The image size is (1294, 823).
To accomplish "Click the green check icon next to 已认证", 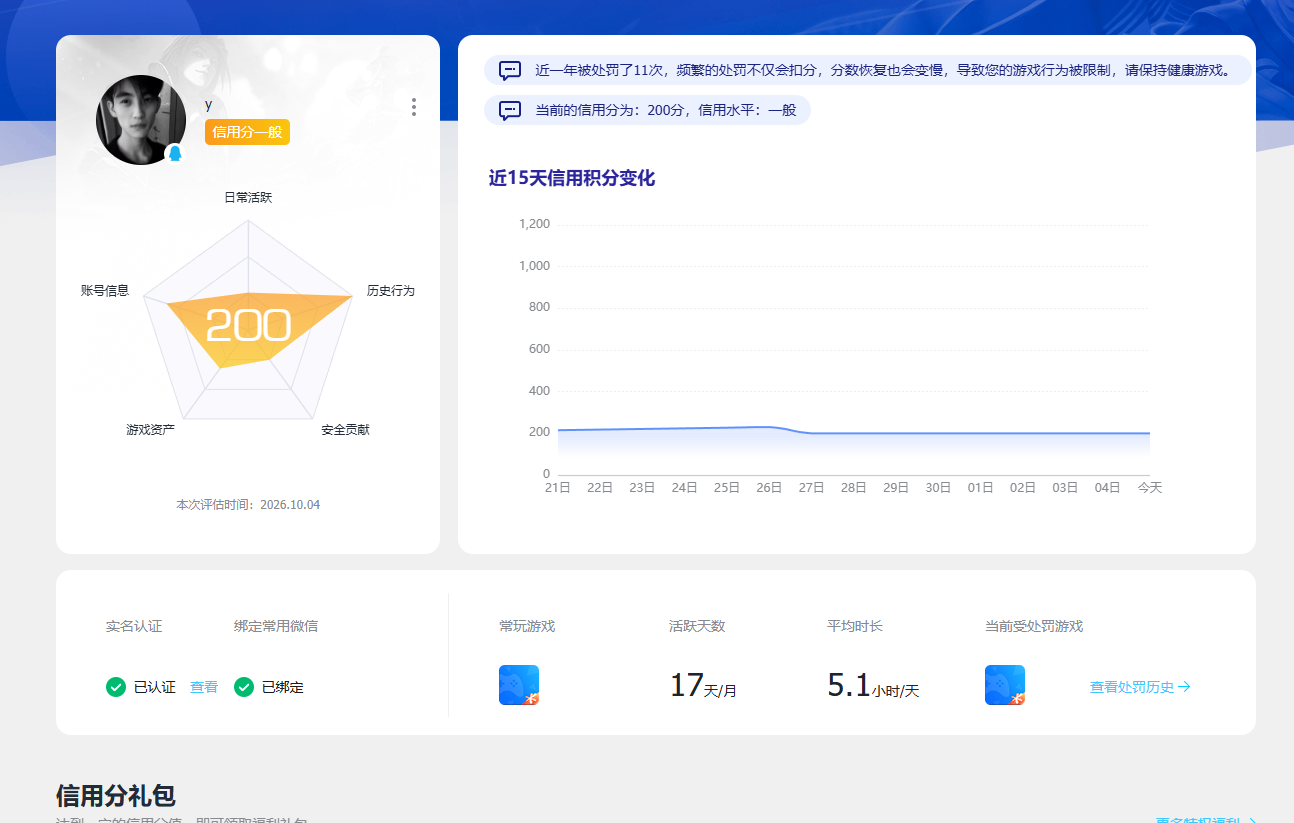I will click(116, 687).
